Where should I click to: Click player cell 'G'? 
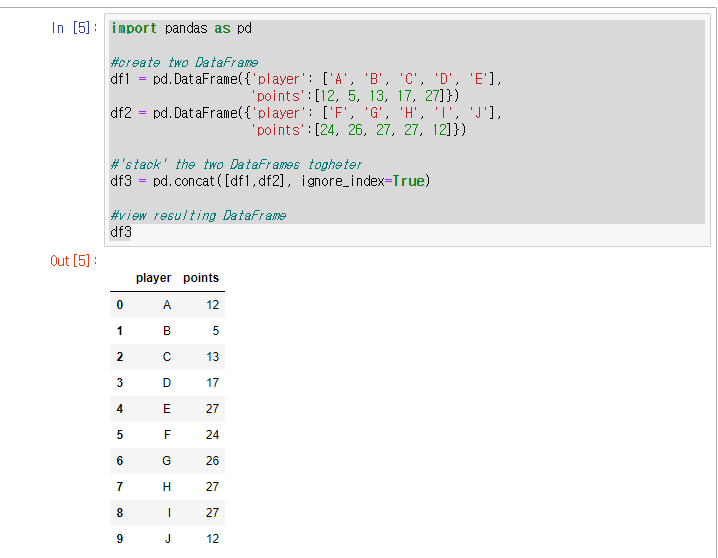[x=167, y=461]
